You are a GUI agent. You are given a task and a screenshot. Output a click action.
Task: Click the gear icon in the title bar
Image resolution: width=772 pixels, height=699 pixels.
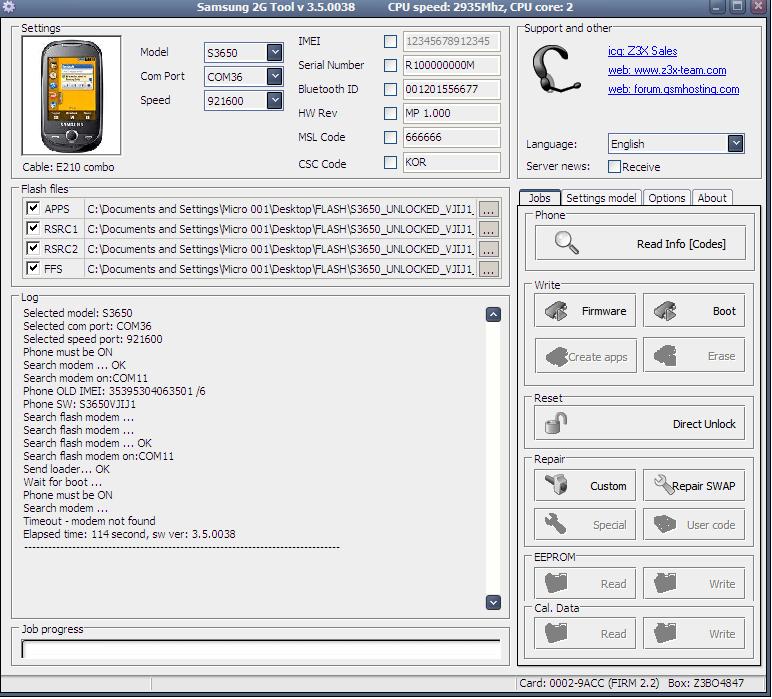pyautogui.click(x=9, y=7)
